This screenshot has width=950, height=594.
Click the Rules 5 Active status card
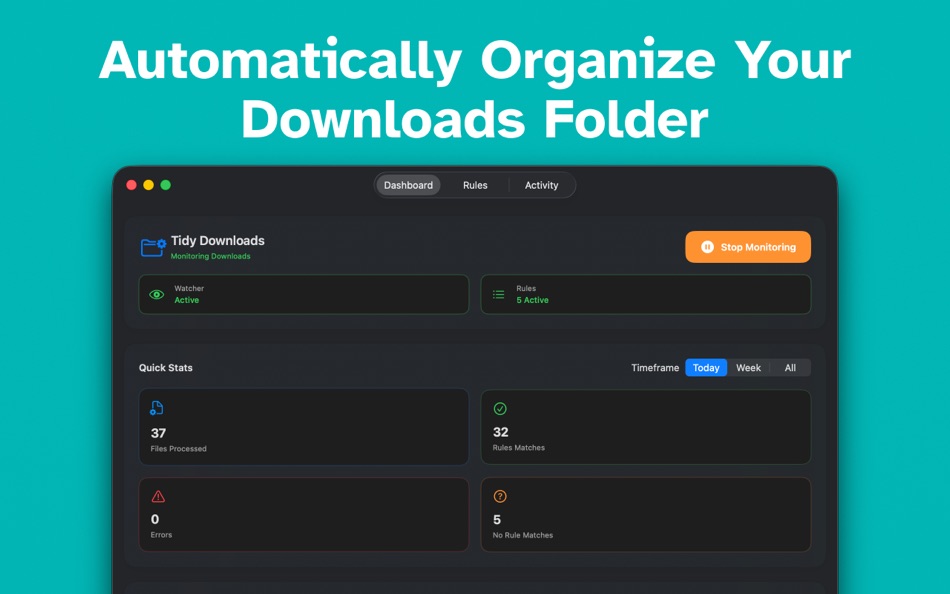tap(645, 294)
